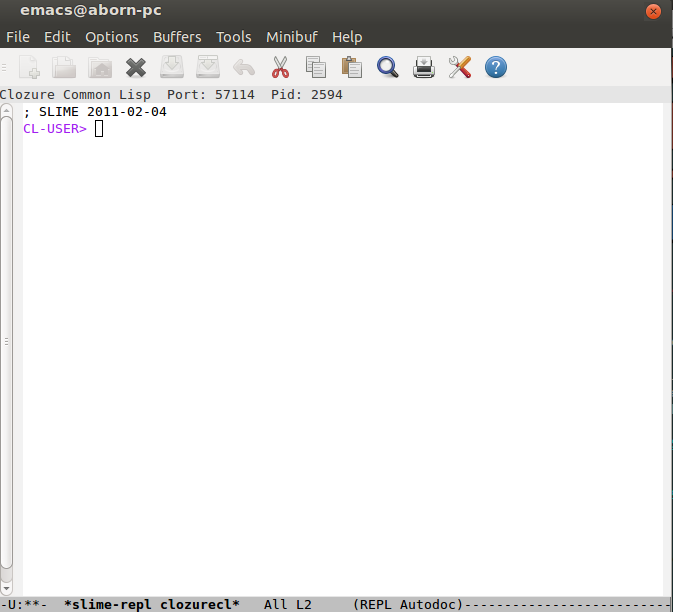Click the vertical scrollbar on the left
673x612 pixels.
(x=6, y=340)
